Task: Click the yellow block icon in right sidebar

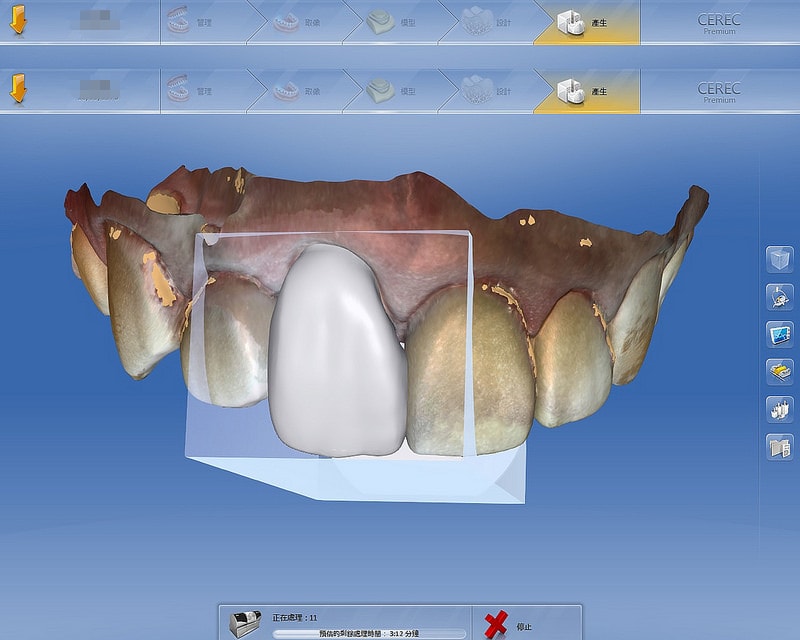Action: [779, 371]
